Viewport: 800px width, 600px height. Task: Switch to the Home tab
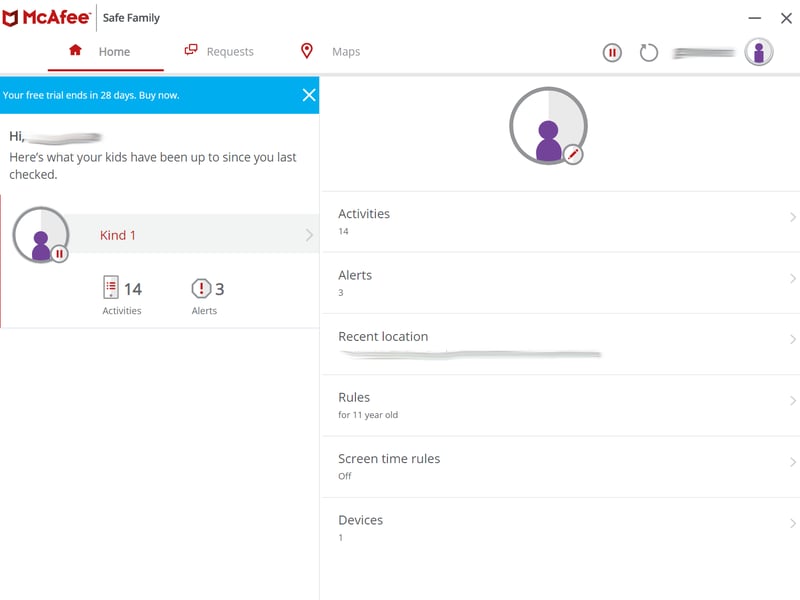click(x=106, y=52)
